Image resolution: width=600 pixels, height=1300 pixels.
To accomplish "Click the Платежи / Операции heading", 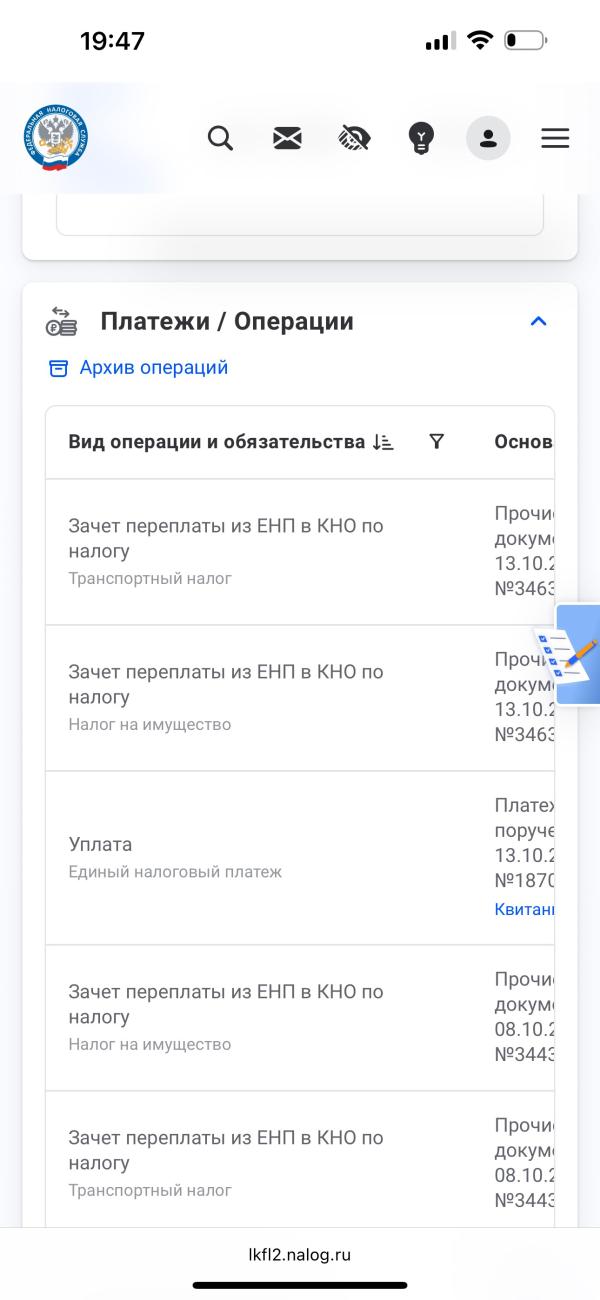I will click(227, 322).
